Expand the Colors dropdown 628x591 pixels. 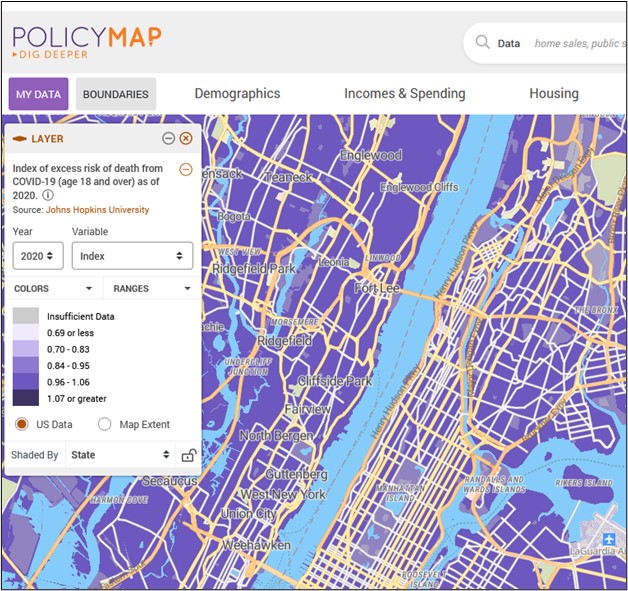tap(53, 288)
